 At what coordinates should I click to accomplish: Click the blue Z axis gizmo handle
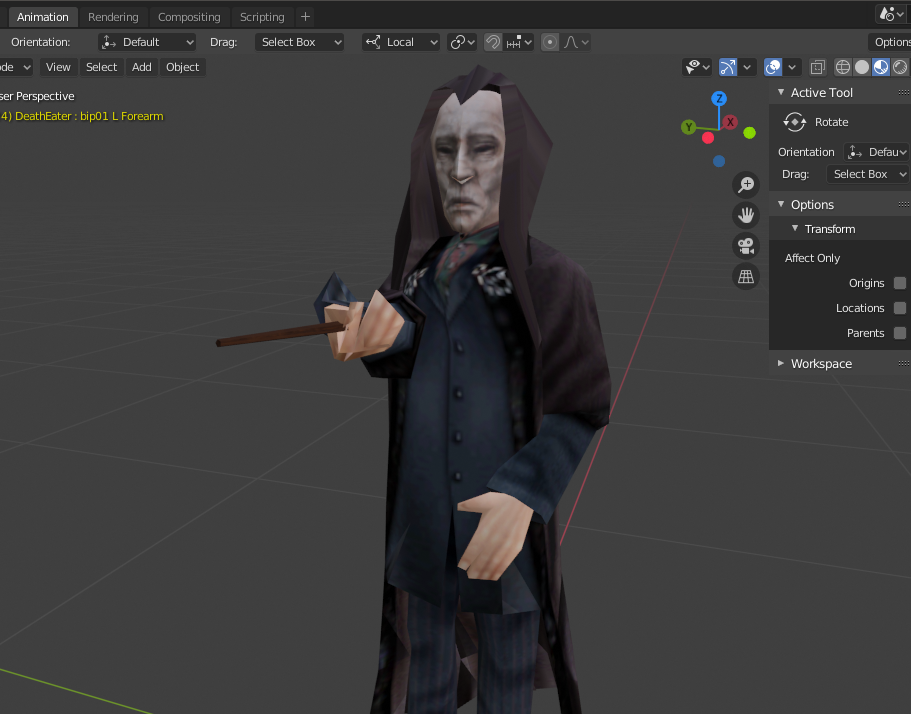[719, 98]
